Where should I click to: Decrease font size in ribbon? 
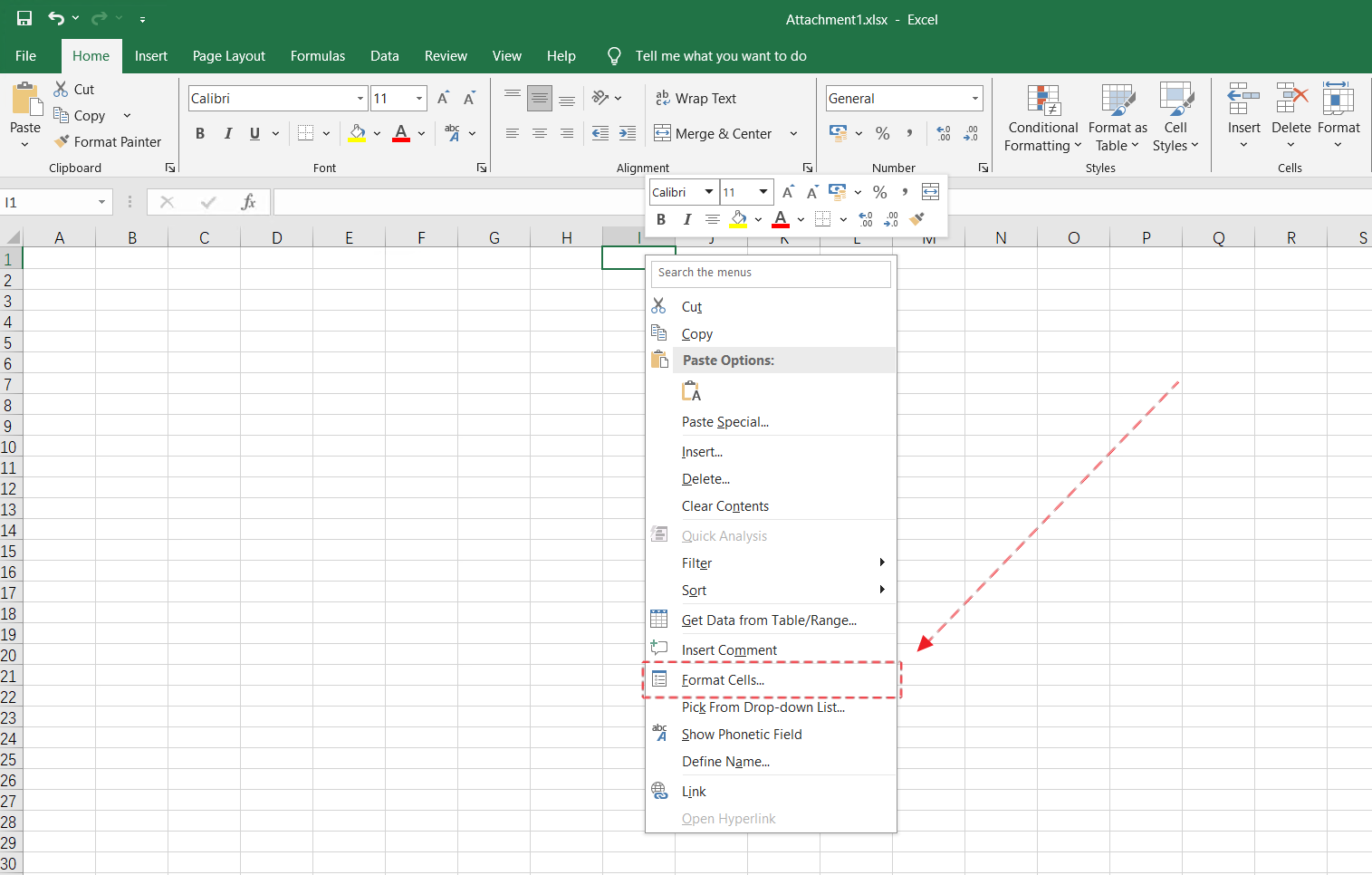[469, 98]
